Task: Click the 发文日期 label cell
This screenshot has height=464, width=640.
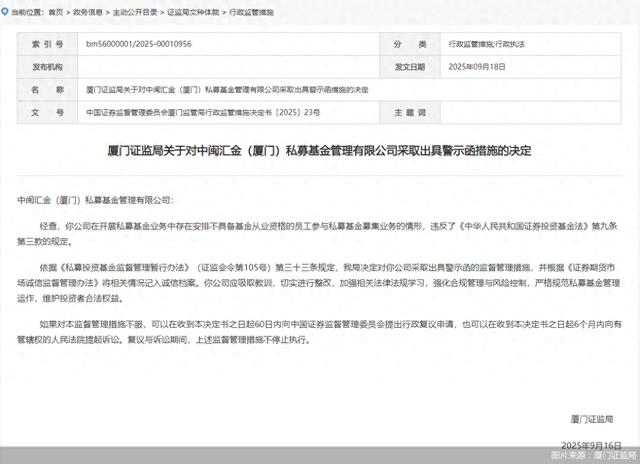Action: (410, 67)
